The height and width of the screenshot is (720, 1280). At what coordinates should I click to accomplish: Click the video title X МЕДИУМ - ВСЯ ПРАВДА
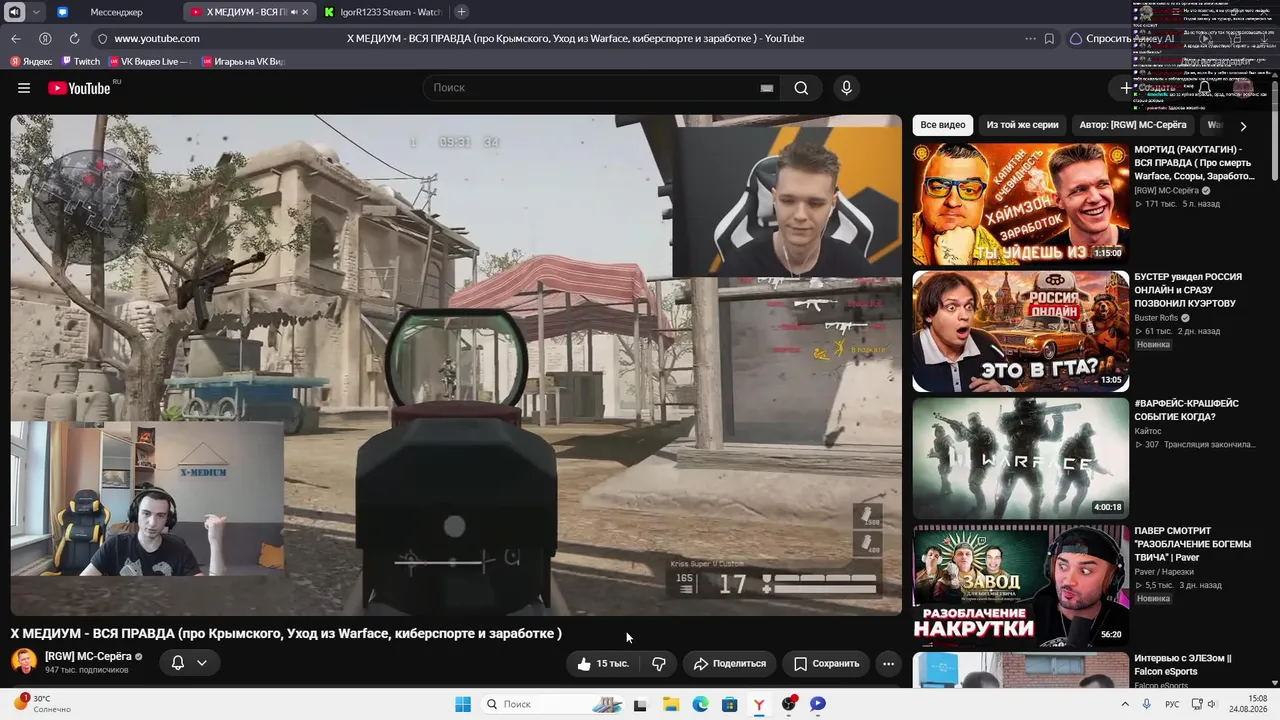[x=286, y=633]
